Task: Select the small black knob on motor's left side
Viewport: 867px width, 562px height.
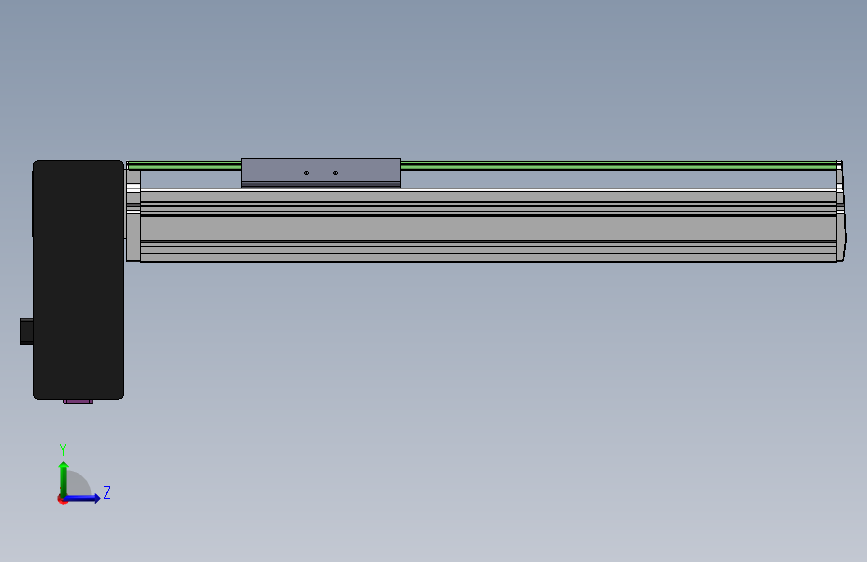Action: [27, 331]
